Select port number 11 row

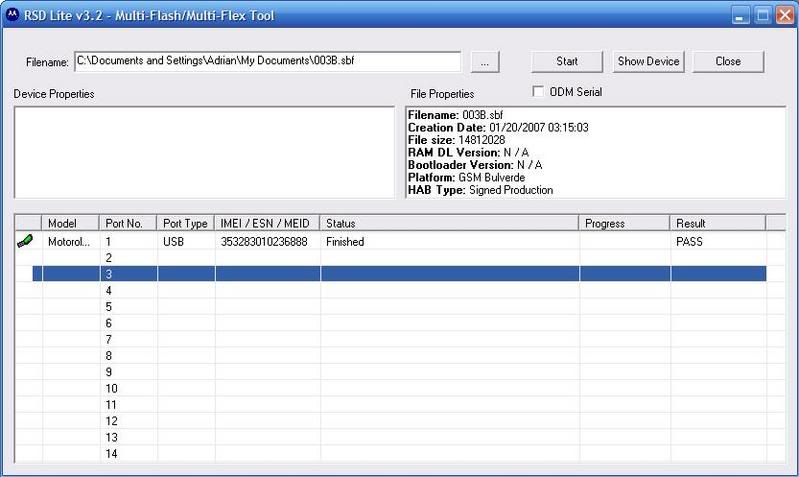point(400,405)
